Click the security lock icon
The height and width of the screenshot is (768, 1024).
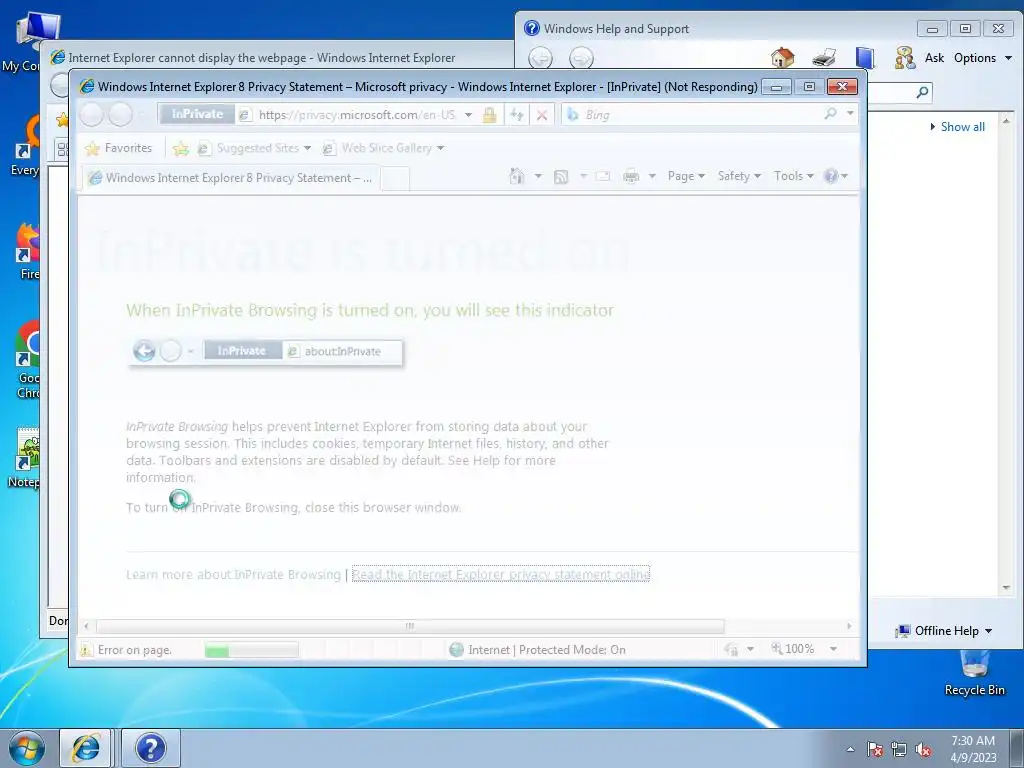(x=489, y=116)
